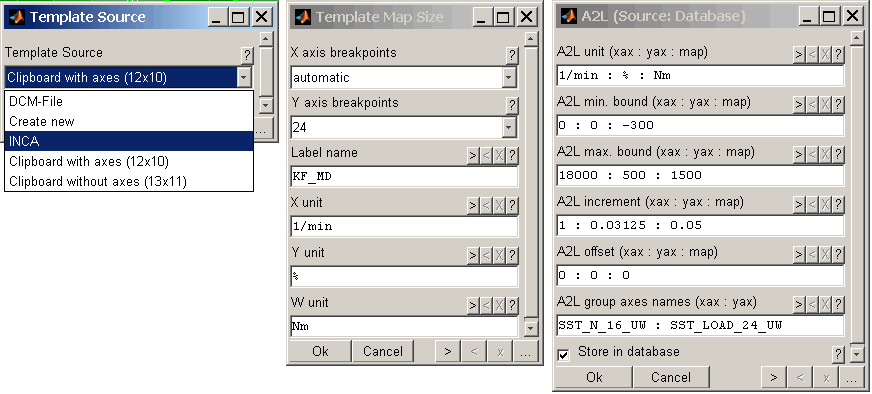Click the < button beside A2L unit
This screenshot has width=872, height=394.
pos(812,55)
